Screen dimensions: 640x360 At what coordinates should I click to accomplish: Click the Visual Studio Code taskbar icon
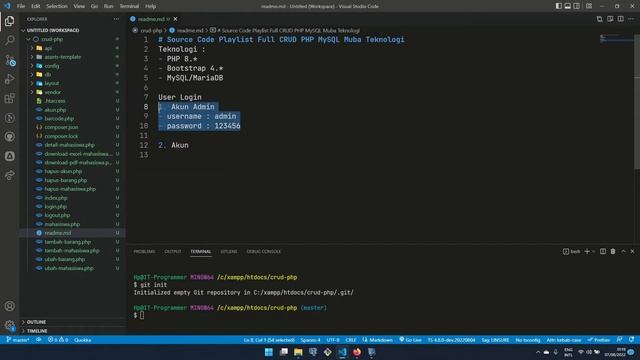click(342, 352)
